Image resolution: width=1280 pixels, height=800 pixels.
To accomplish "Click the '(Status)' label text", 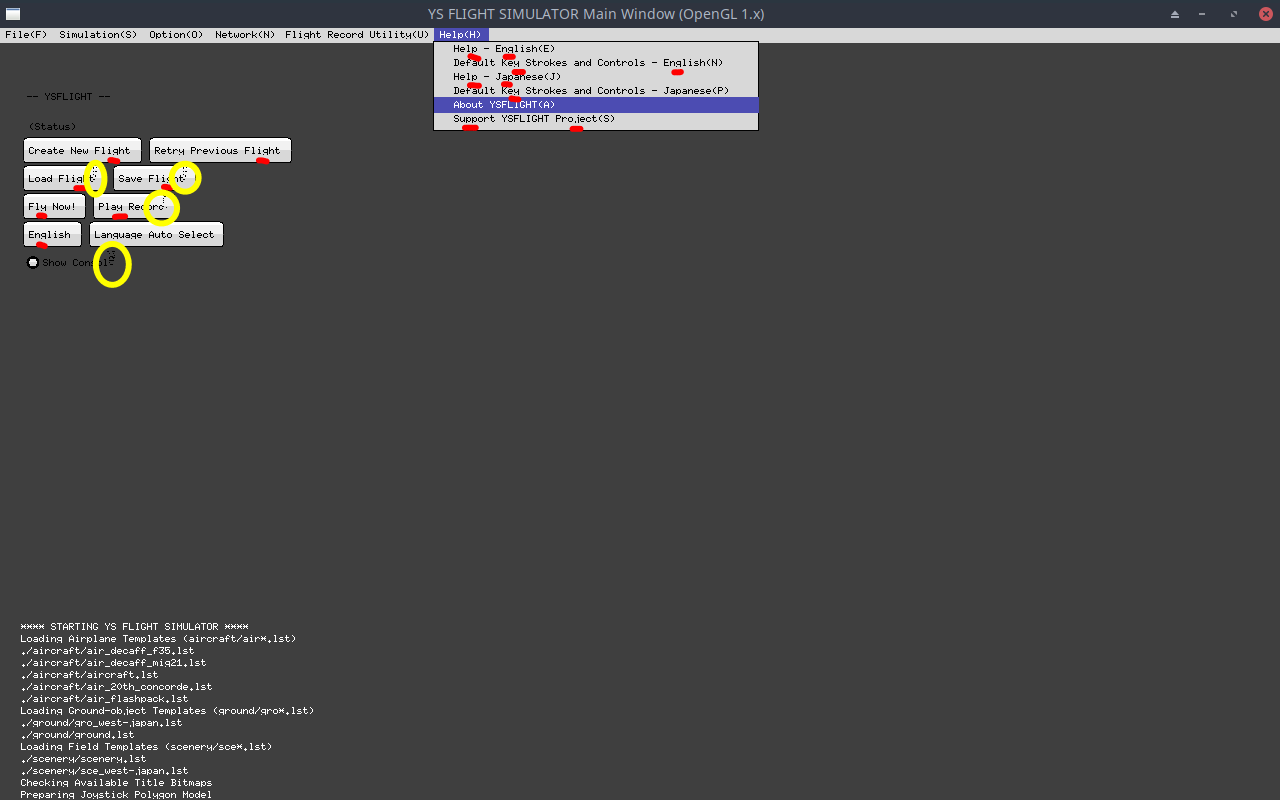I will [53, 127].
